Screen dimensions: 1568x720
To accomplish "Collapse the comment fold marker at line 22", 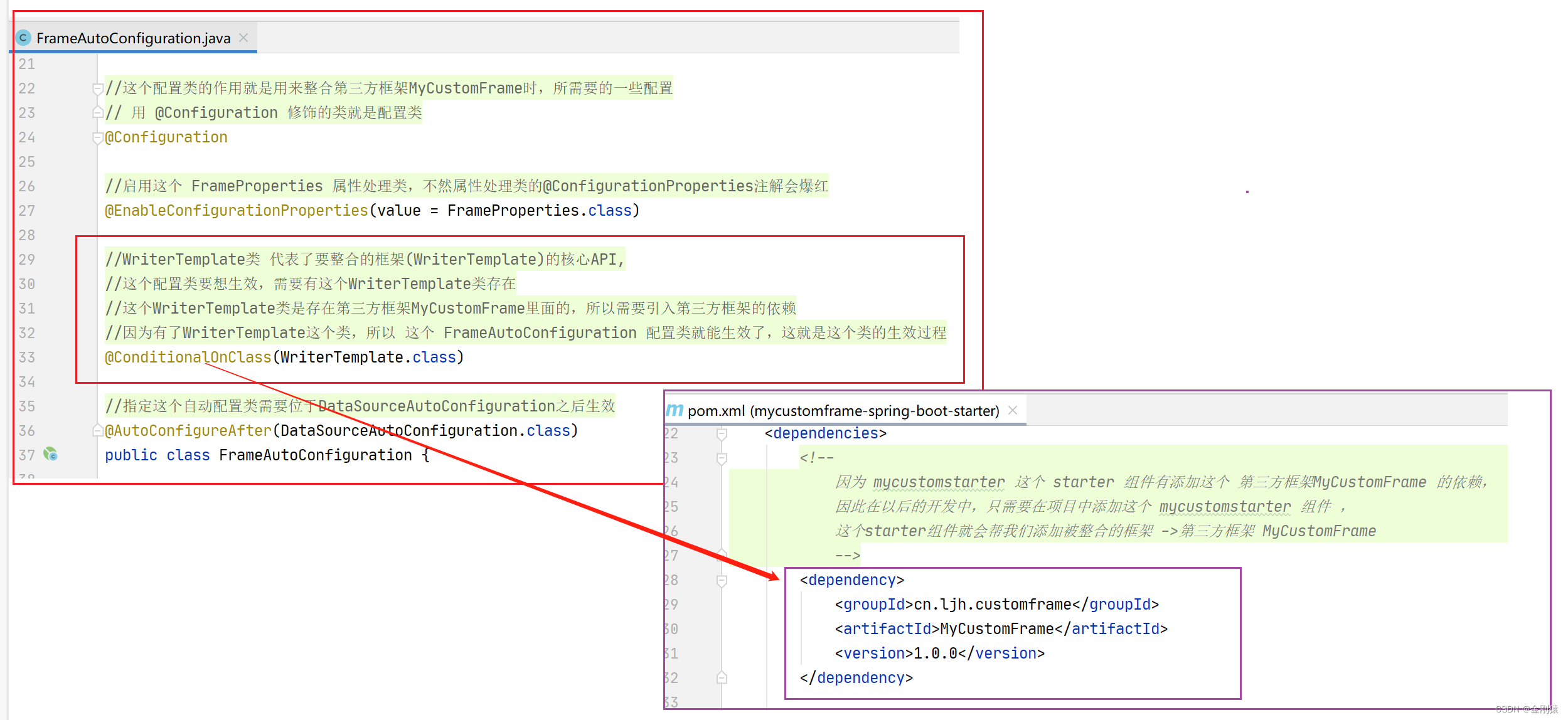I will click(97, 88).
